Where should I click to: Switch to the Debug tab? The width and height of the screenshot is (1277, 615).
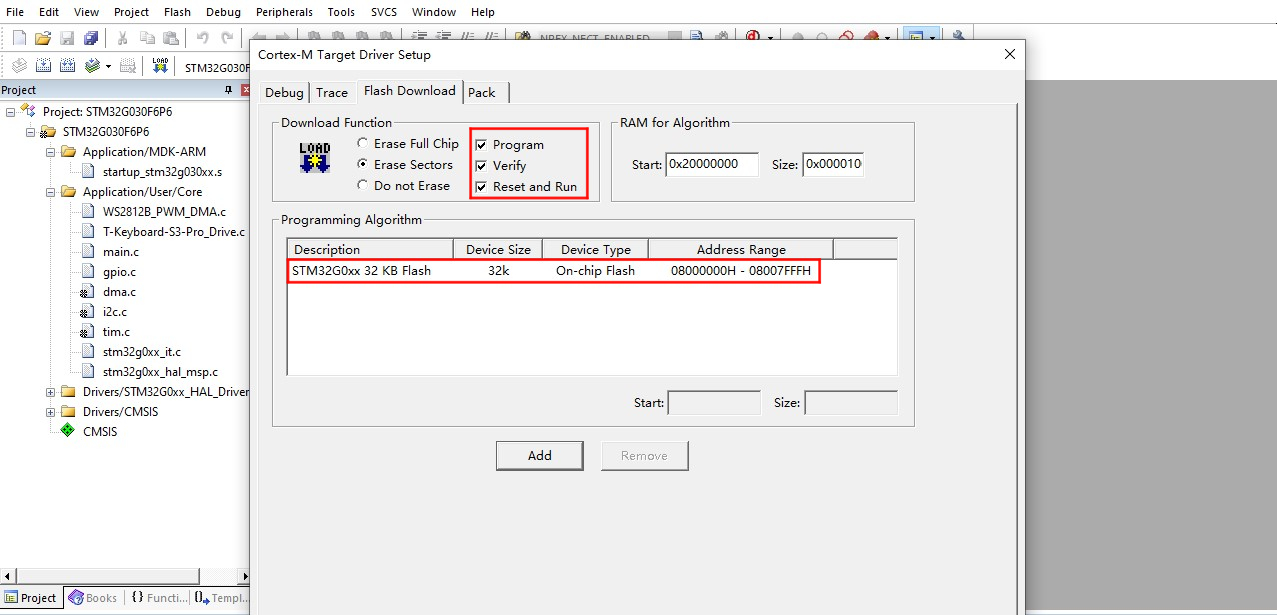click(x=284, y=92)
